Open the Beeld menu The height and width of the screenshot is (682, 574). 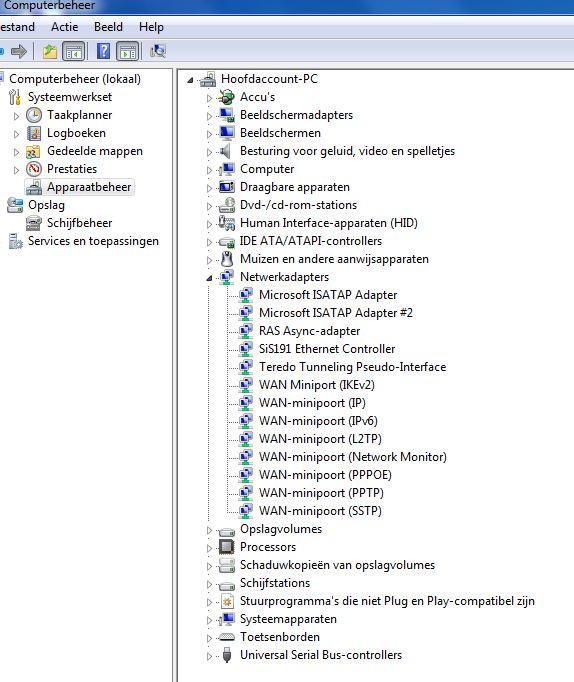(108, 27)
